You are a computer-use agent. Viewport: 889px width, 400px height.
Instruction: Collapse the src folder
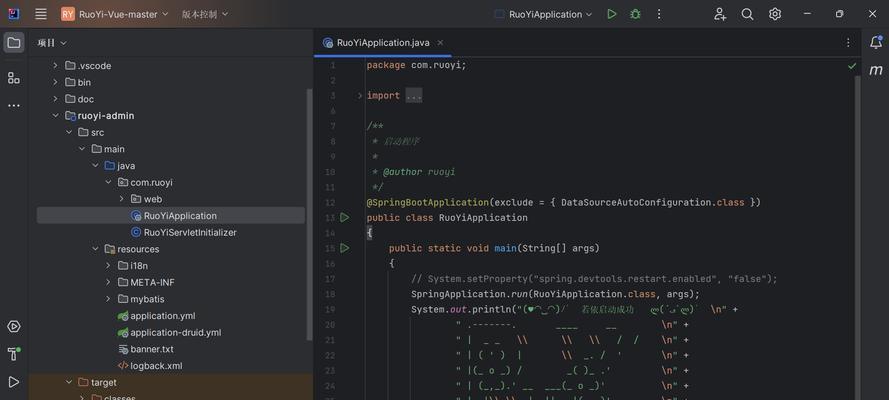coord(69,133)
